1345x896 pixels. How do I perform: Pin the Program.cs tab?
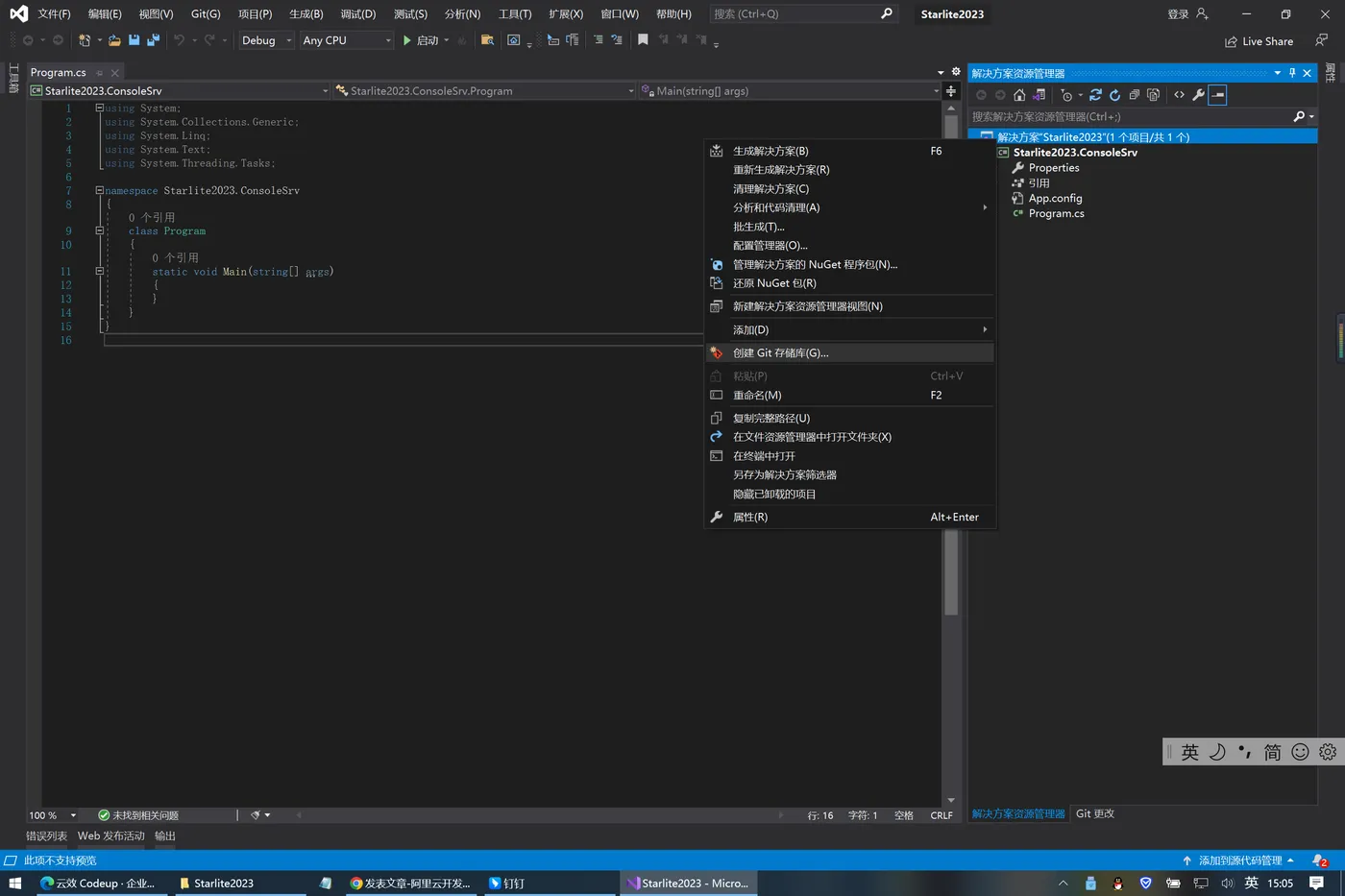[x=99, y=73]
